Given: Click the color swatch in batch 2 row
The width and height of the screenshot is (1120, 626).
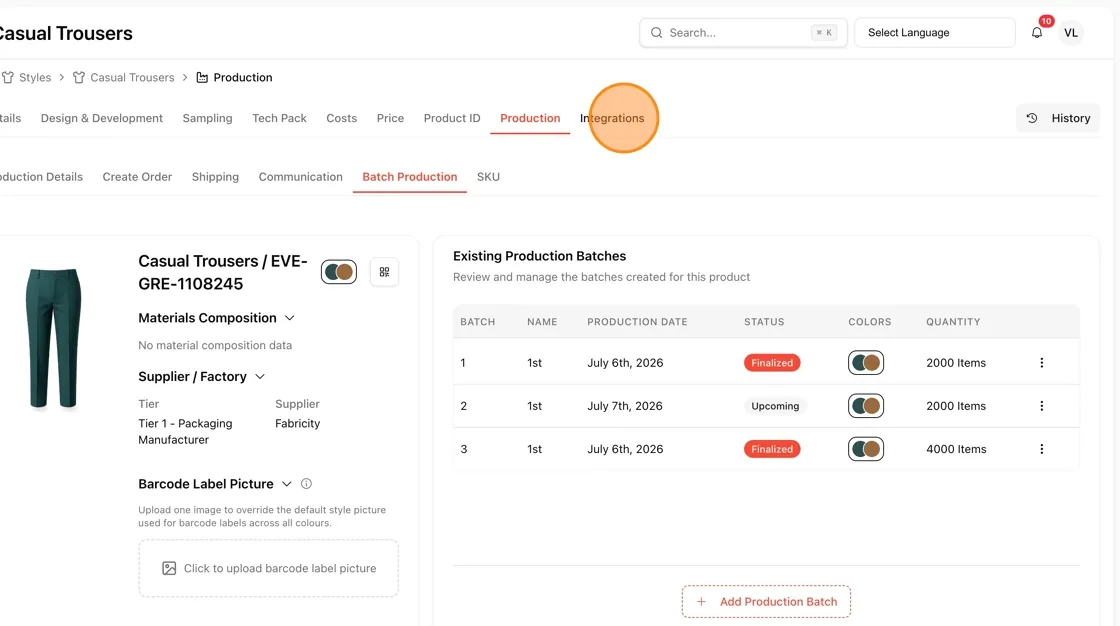Looking at the screenshot, I should click(866, 406).
